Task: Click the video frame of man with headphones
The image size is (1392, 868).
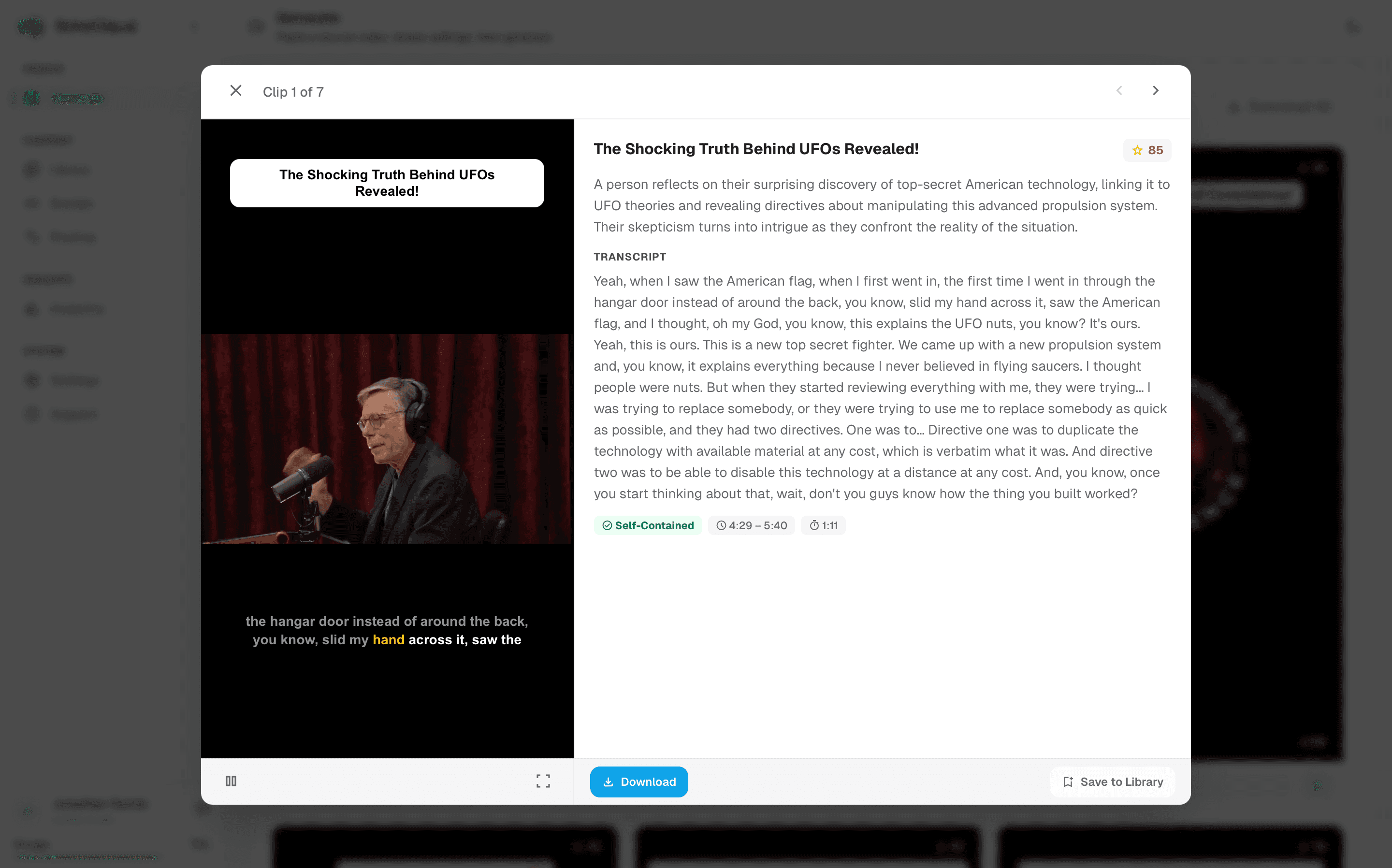Action: click(387, 439)
